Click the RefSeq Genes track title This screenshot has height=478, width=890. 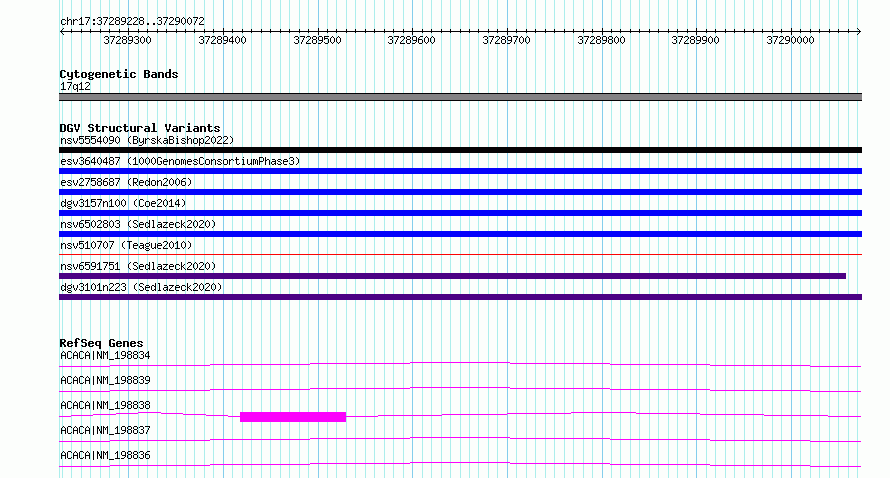(102, 343)
